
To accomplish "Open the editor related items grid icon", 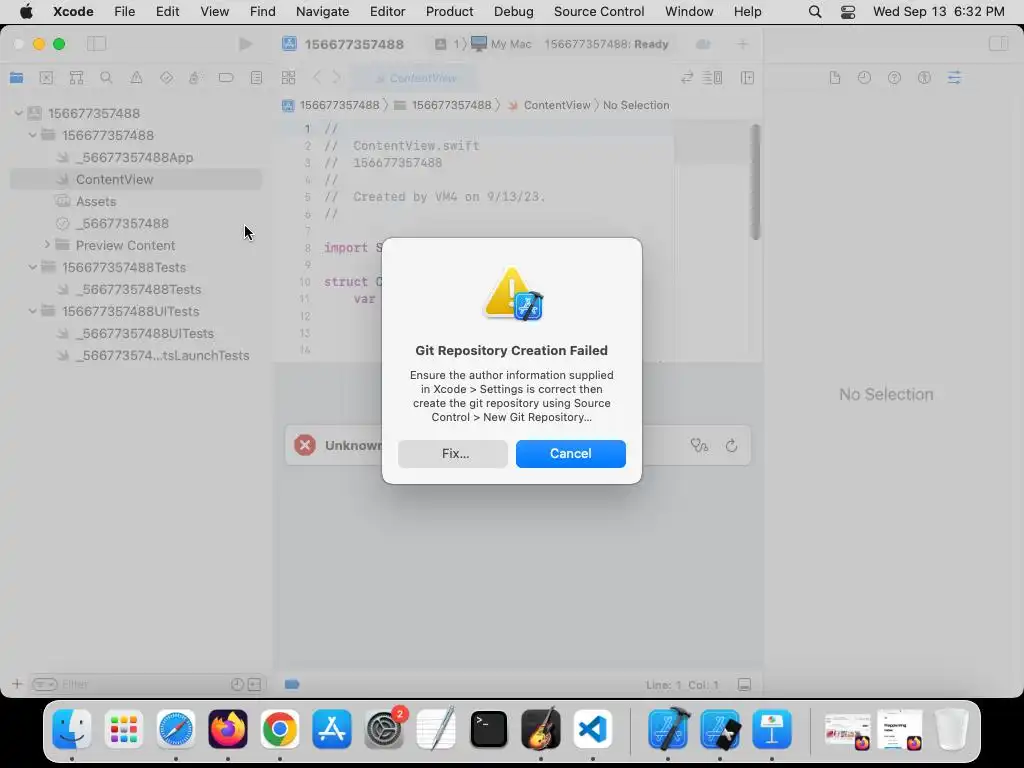I will pyautogui.click(x=289, y=78).
